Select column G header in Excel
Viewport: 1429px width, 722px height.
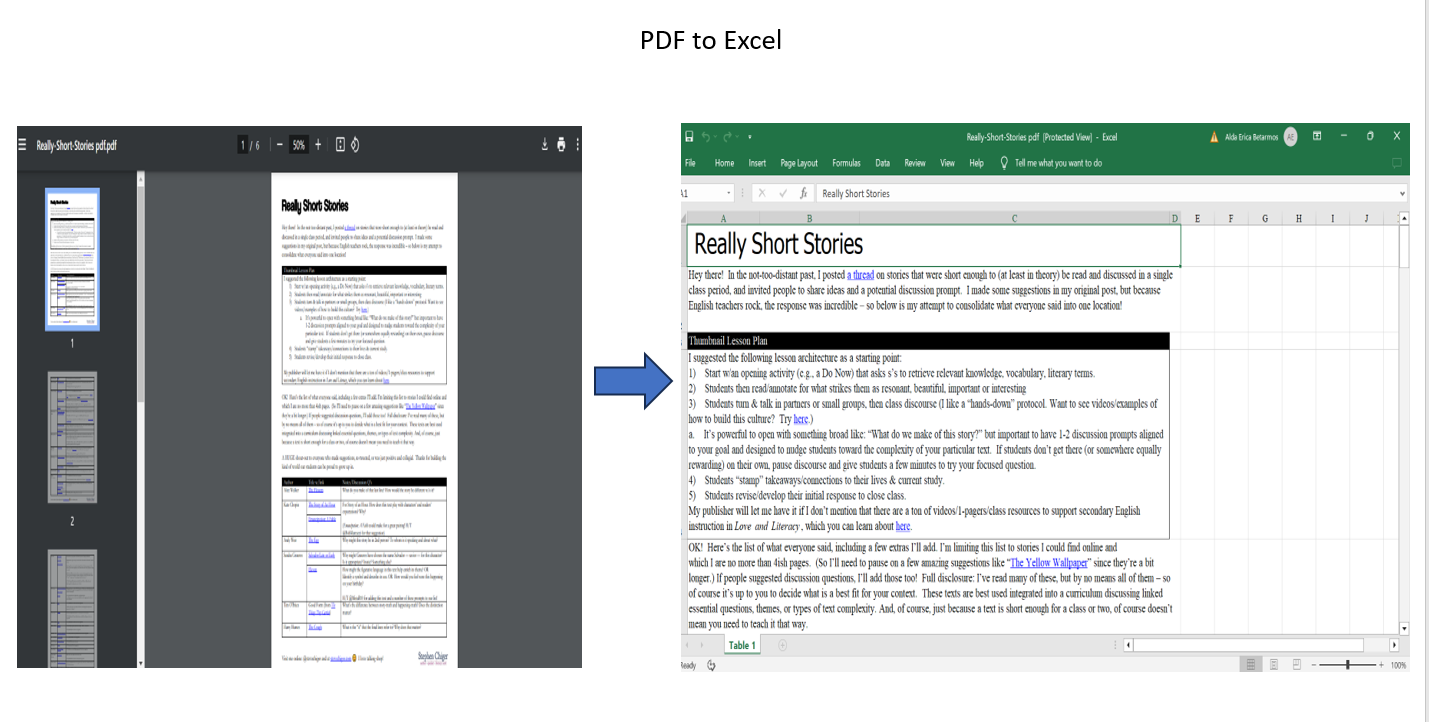(x=1265, y=218)
